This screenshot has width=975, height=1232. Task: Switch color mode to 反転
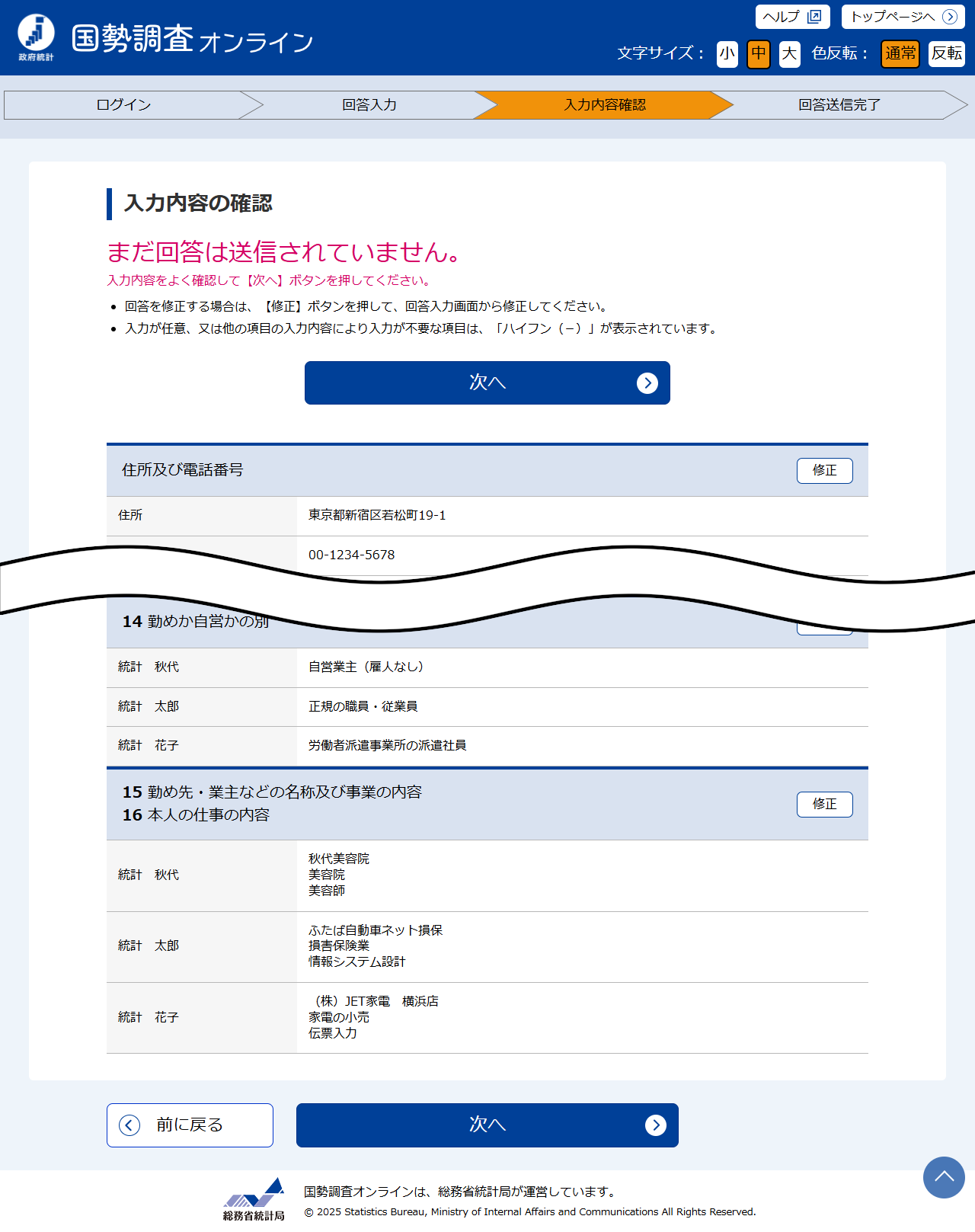[946, 53]
